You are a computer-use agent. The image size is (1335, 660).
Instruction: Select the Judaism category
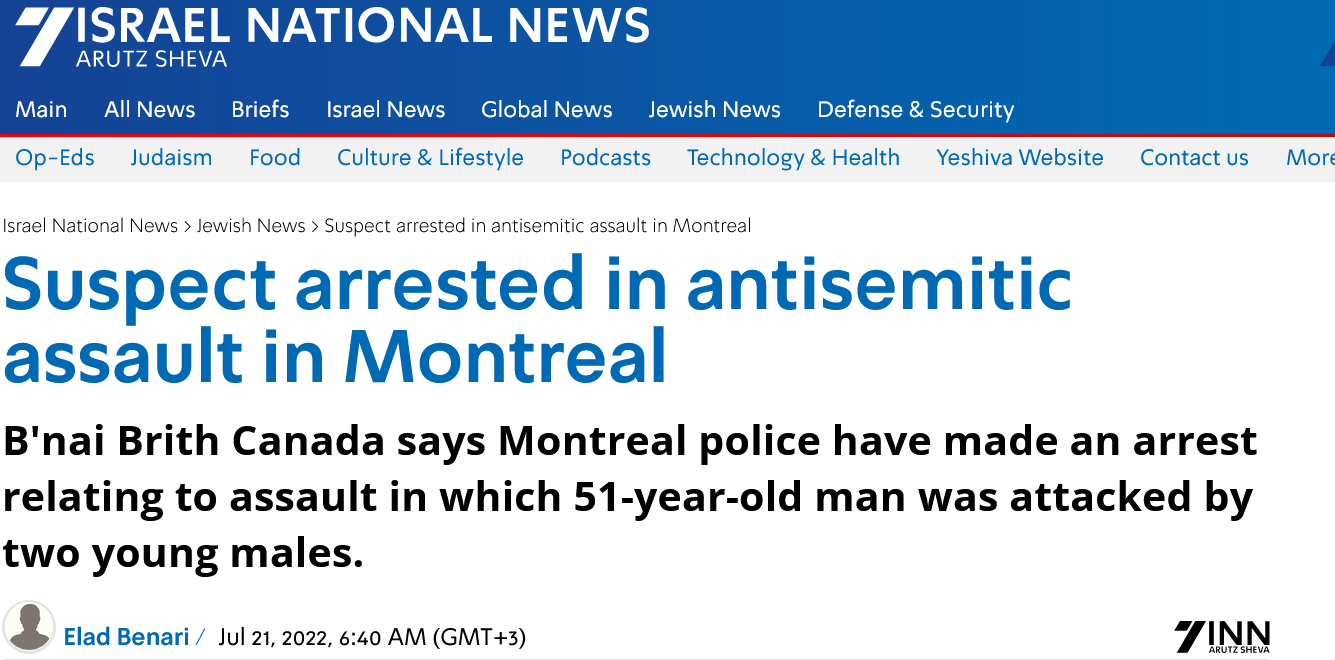click(171, 158)
